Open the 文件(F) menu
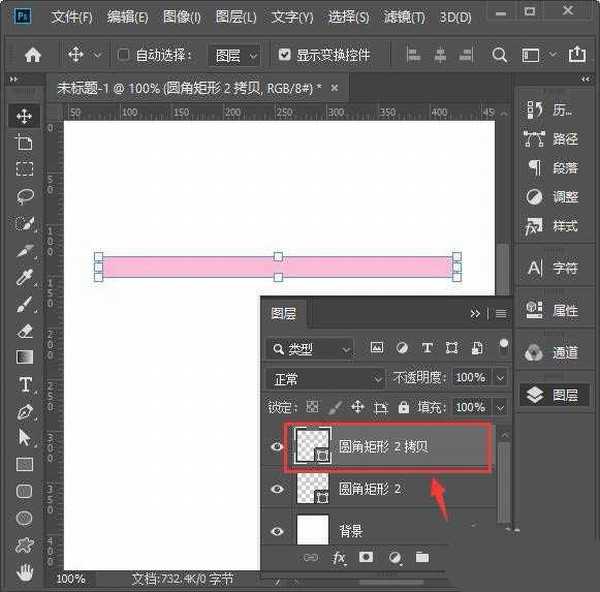 point(72,17)
